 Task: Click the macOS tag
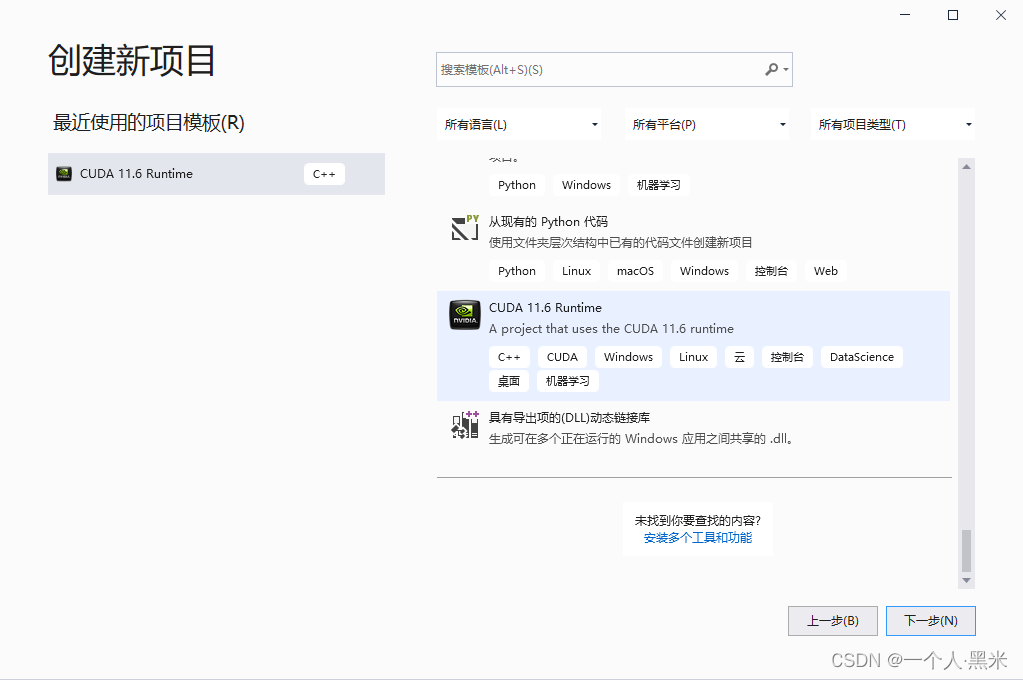point(635,271)
